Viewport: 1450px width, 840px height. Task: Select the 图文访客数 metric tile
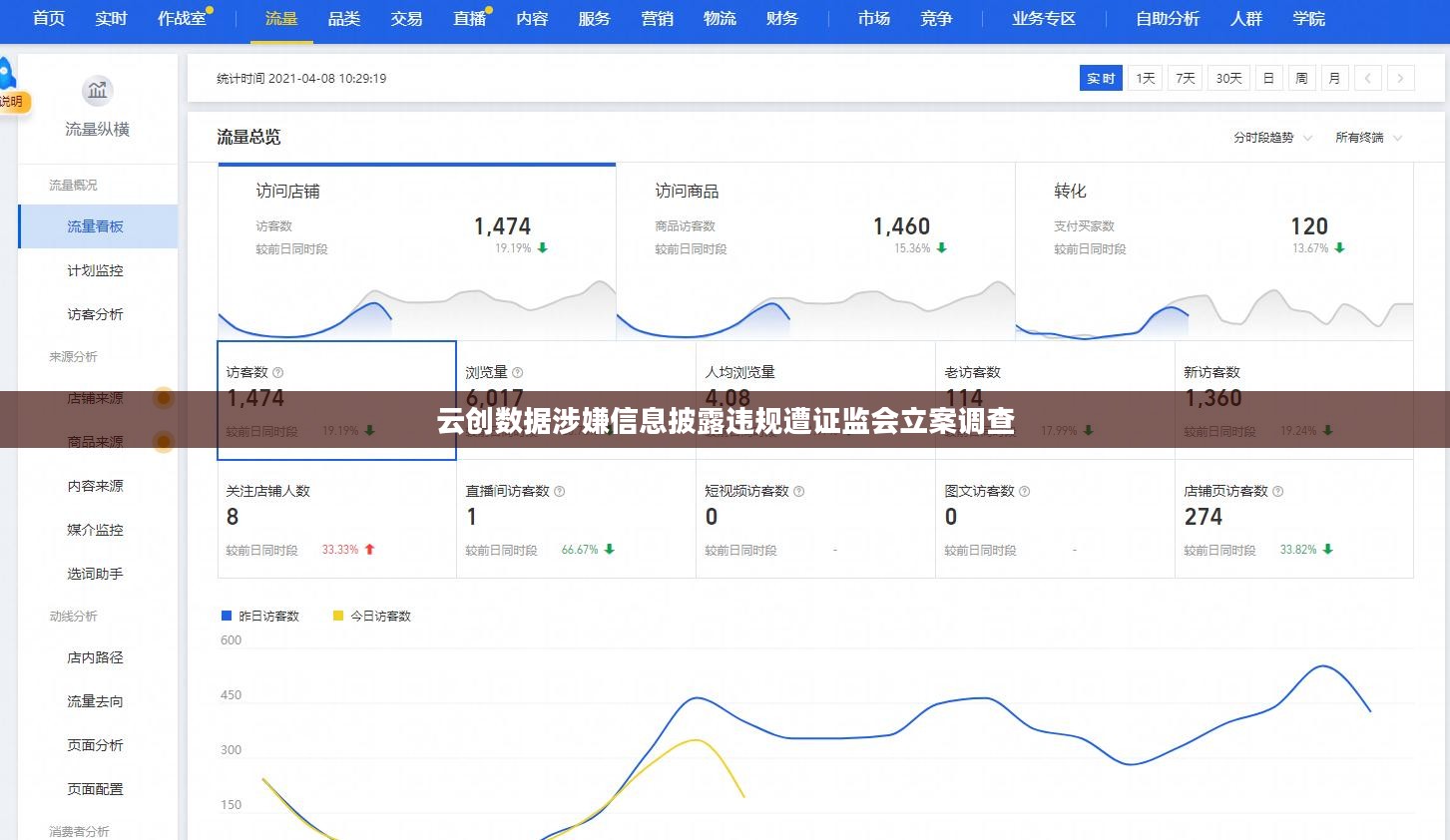[1055, 519]
